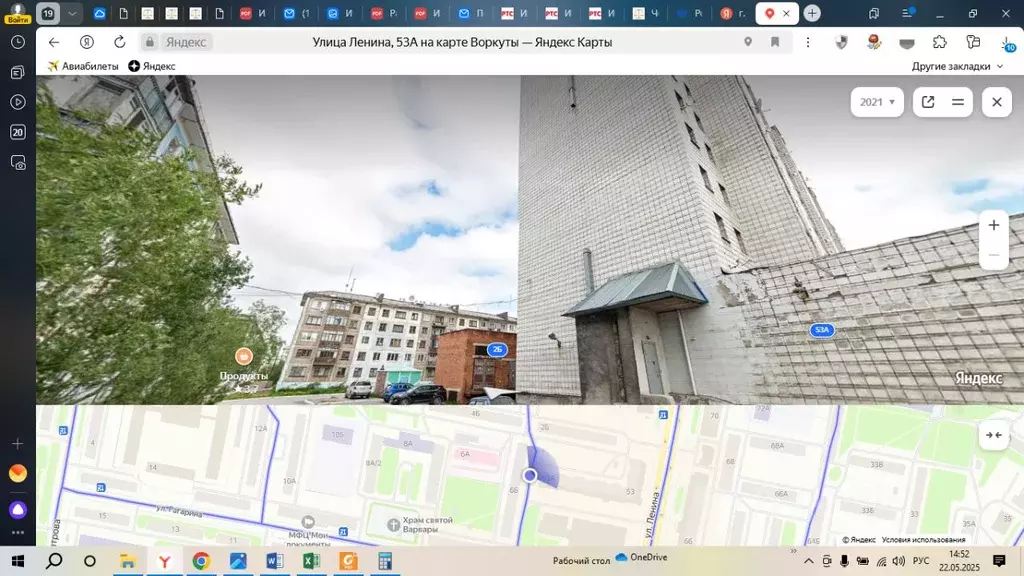
Task: Click the Храм святой Варвары map label
Action: (427, 524)
